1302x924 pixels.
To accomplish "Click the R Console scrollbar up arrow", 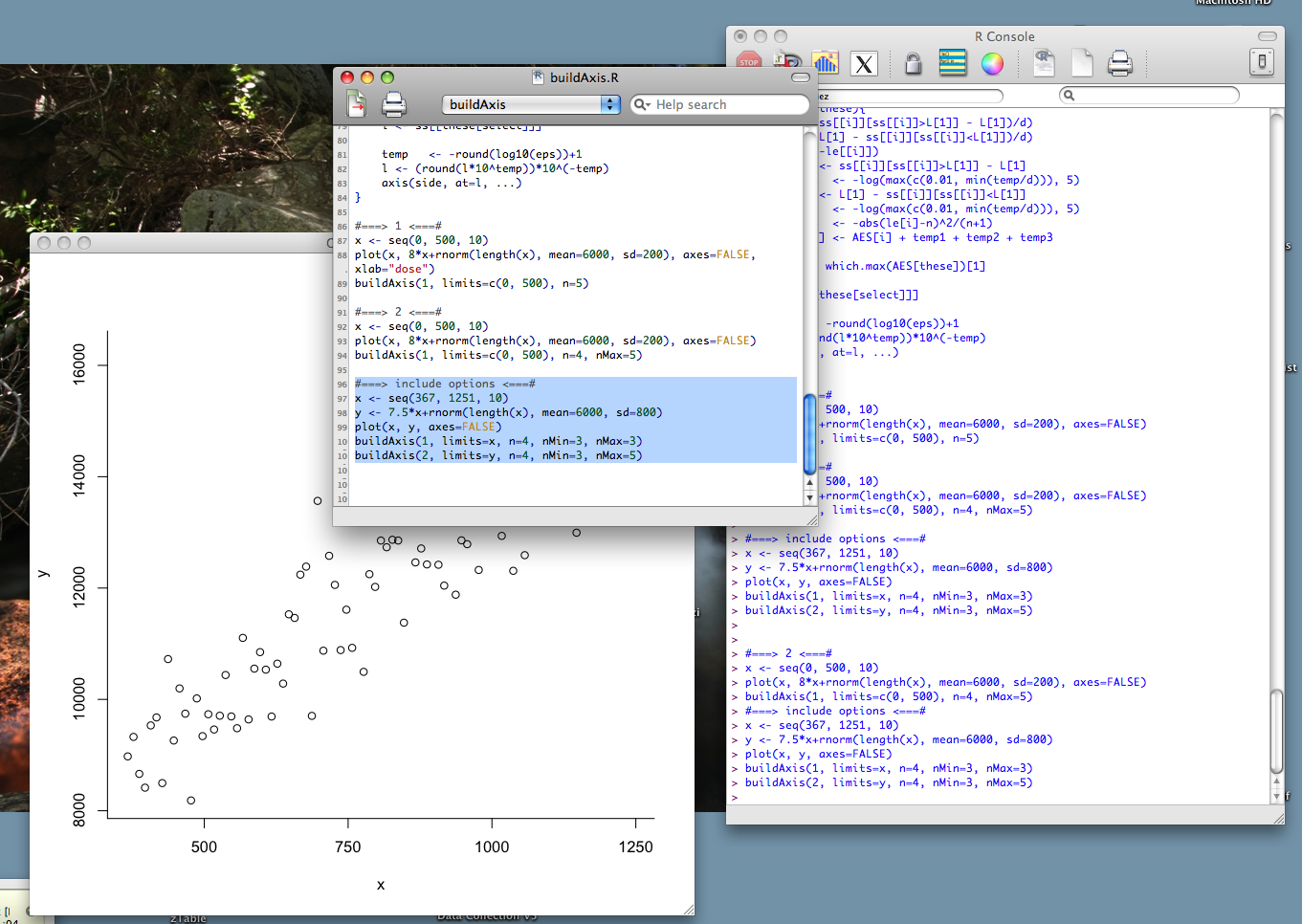I will point(1276,781).
